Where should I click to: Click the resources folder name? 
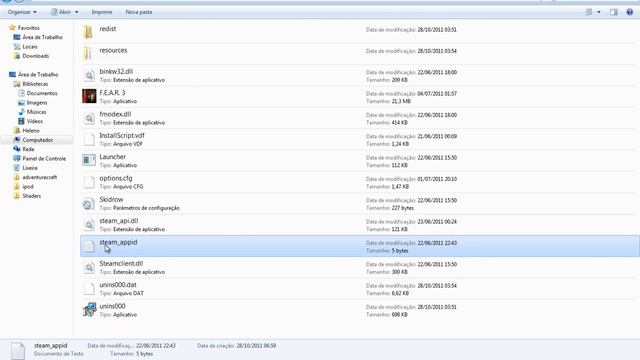pyautogui.click(x=113, y=50)
